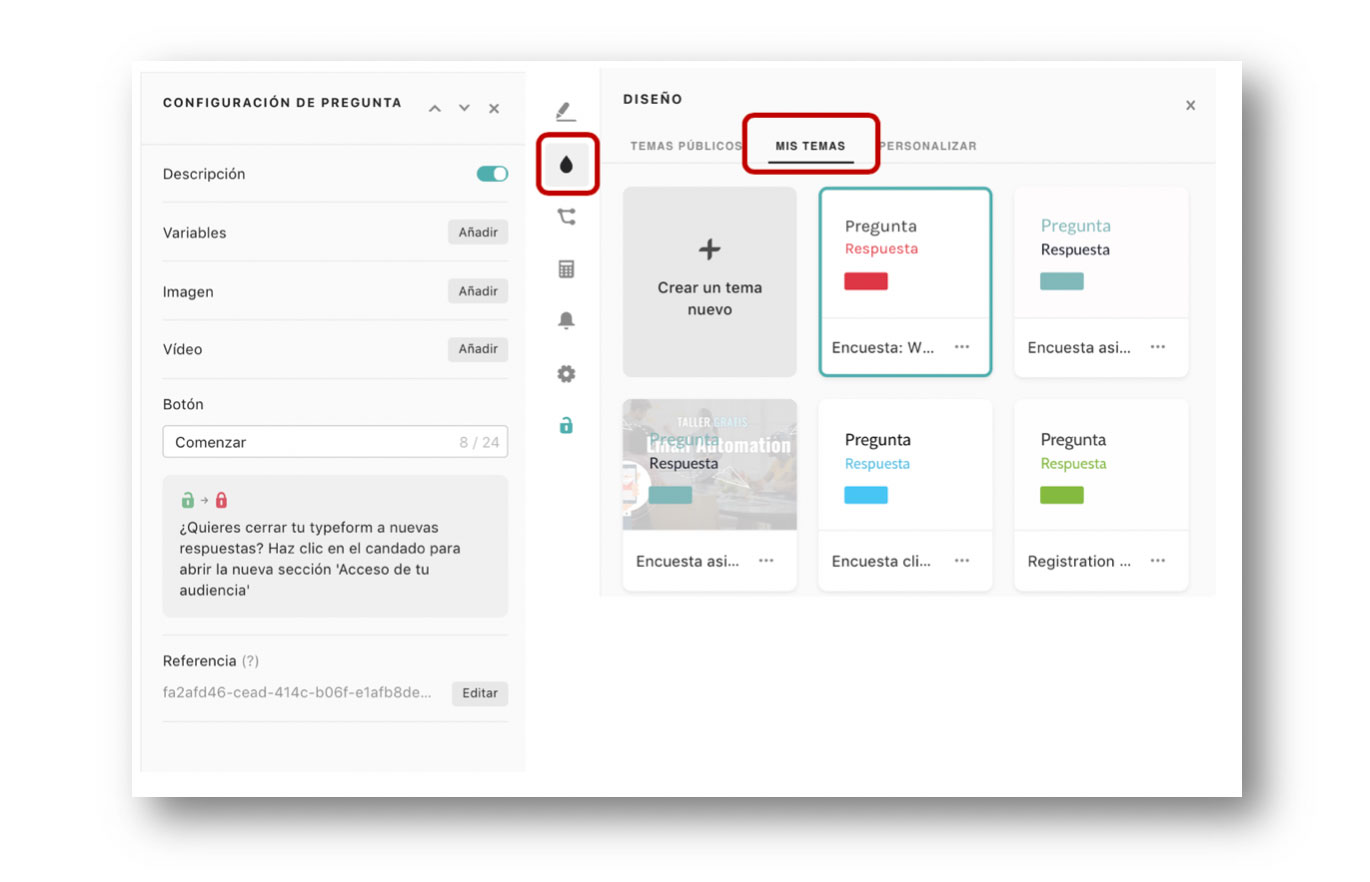The image size is (1370, 882).
Task: Click the bell notifications icon
Action: click(566, 320)
